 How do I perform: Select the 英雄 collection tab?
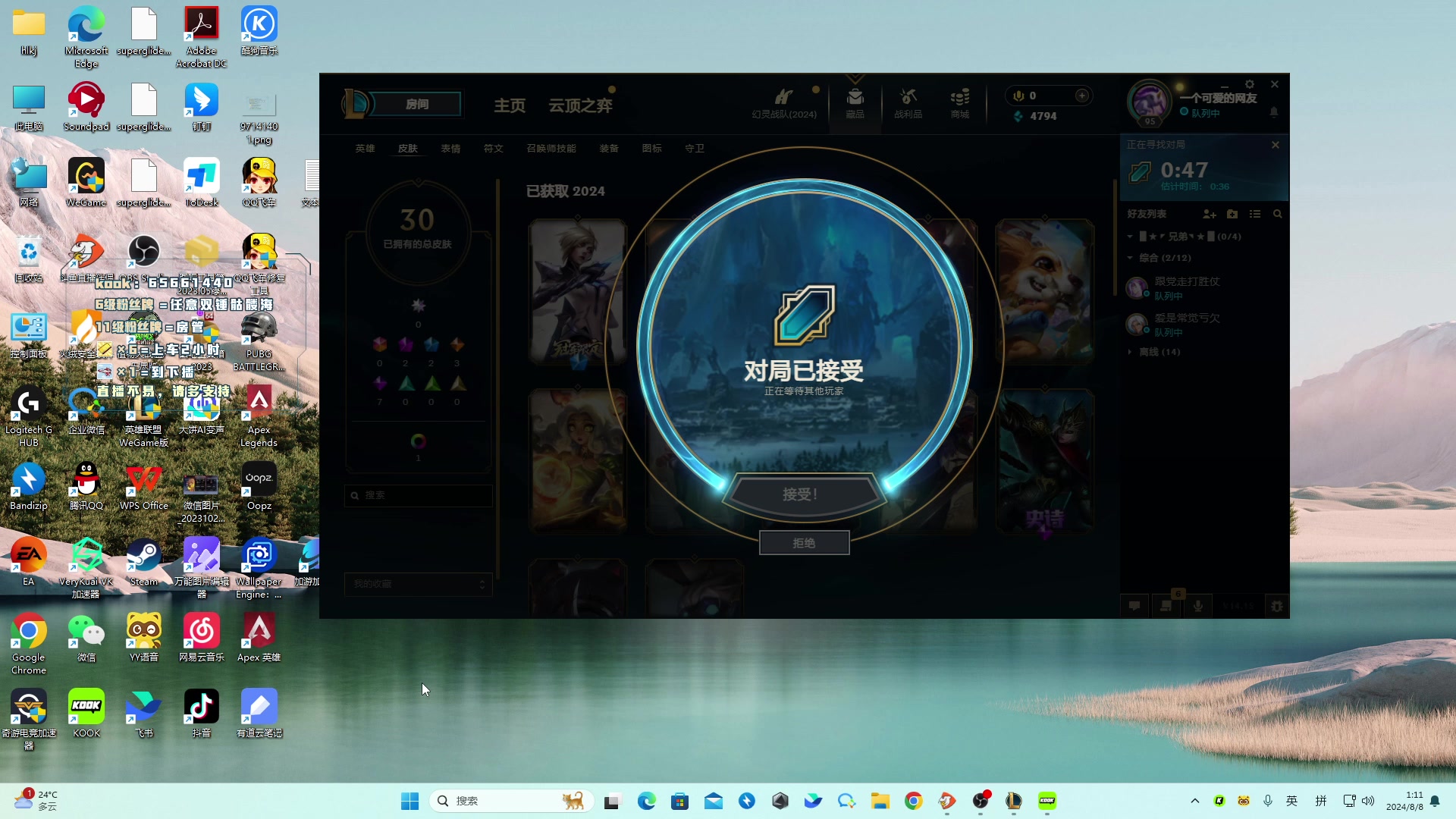tap(365, 149)
